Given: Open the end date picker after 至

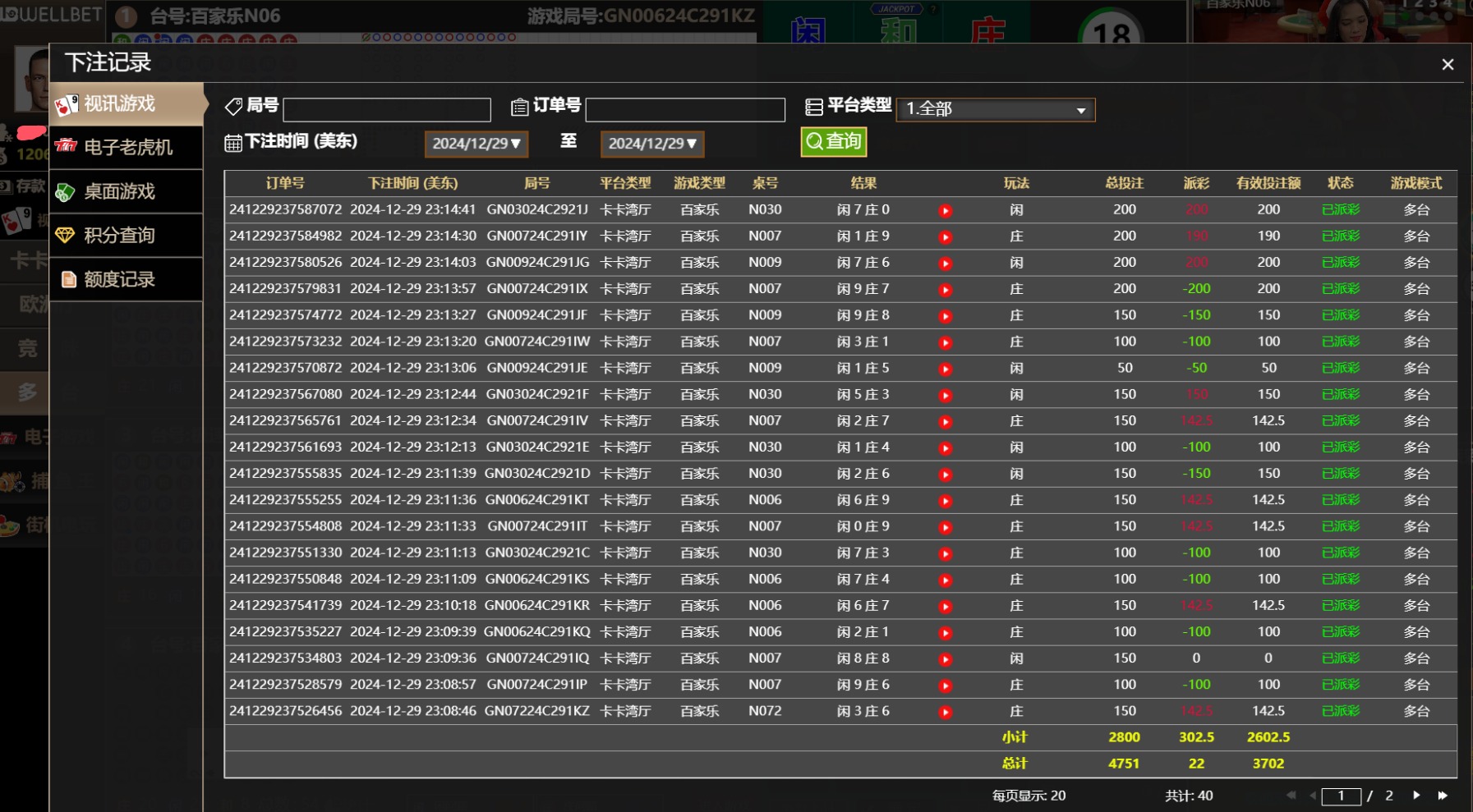Looking at the screenshot, I should 652,144.
